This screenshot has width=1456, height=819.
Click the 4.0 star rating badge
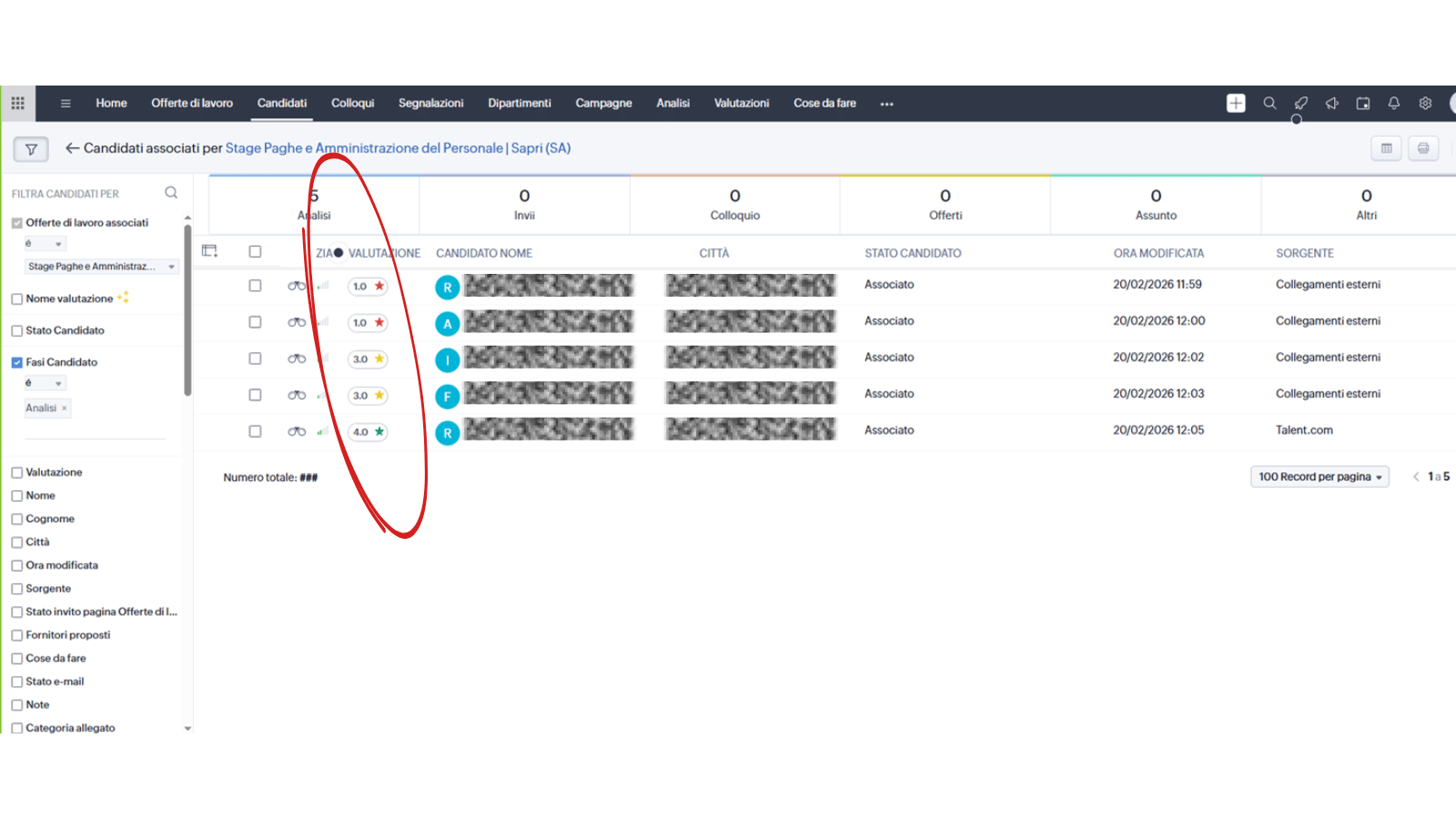[368, 432]
